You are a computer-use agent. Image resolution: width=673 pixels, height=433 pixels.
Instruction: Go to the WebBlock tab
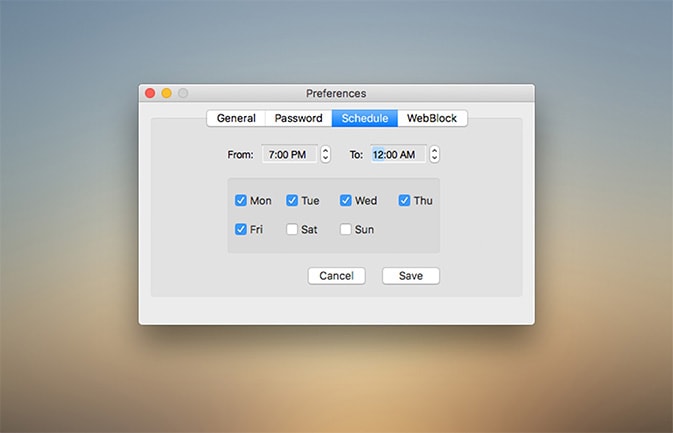432,118
